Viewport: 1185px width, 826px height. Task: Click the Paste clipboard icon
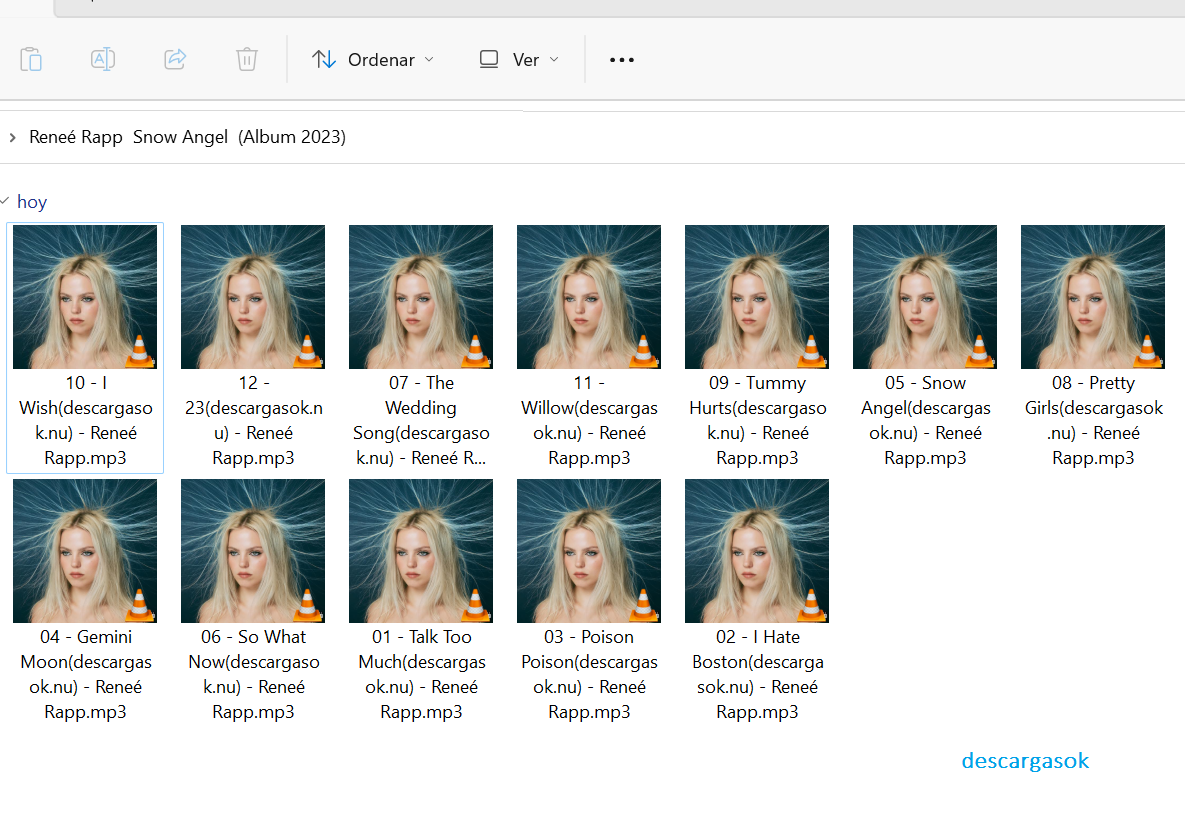[x=31, y=59]
